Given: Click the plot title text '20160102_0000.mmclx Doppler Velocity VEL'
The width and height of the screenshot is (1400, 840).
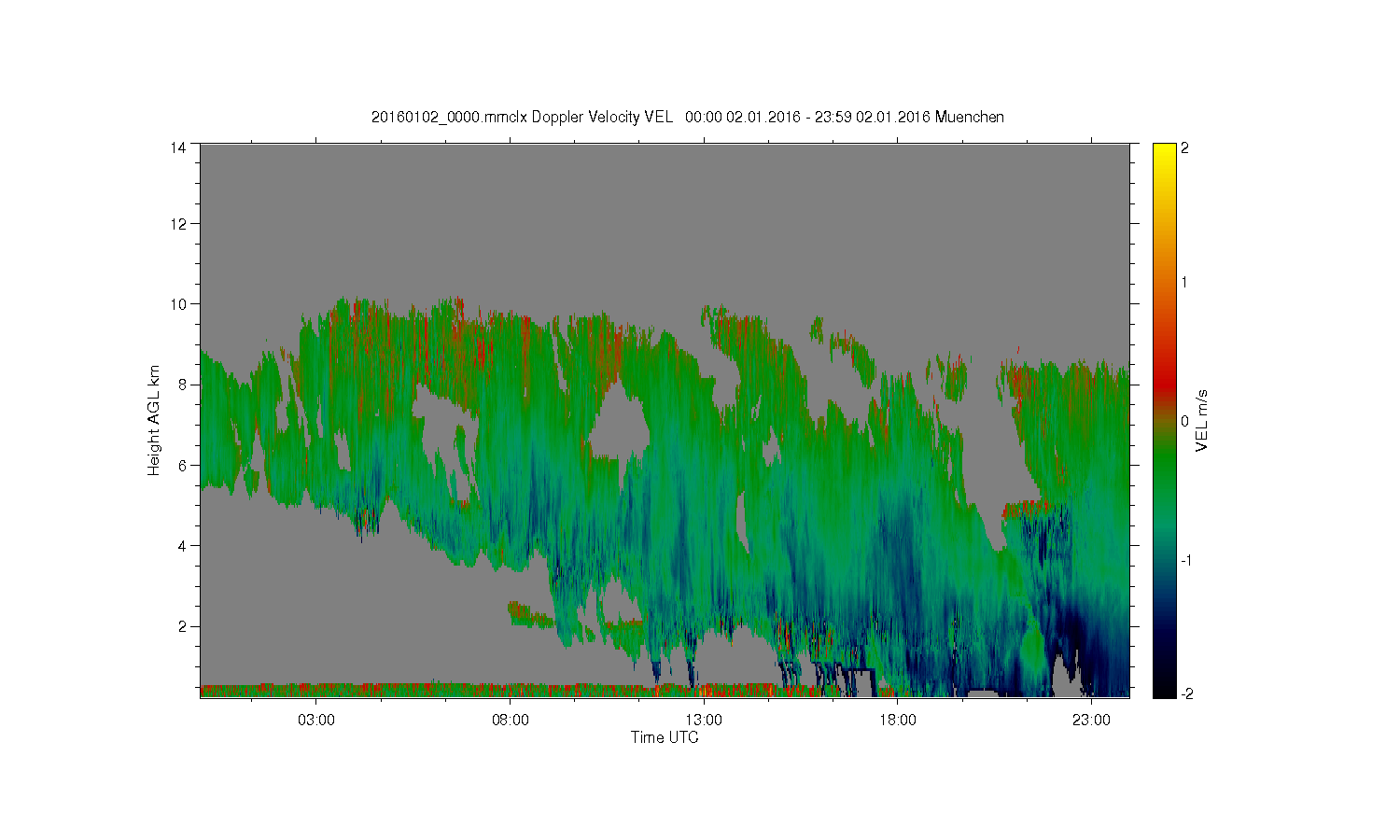Looking at the screenshot, I should pos(522,117).
